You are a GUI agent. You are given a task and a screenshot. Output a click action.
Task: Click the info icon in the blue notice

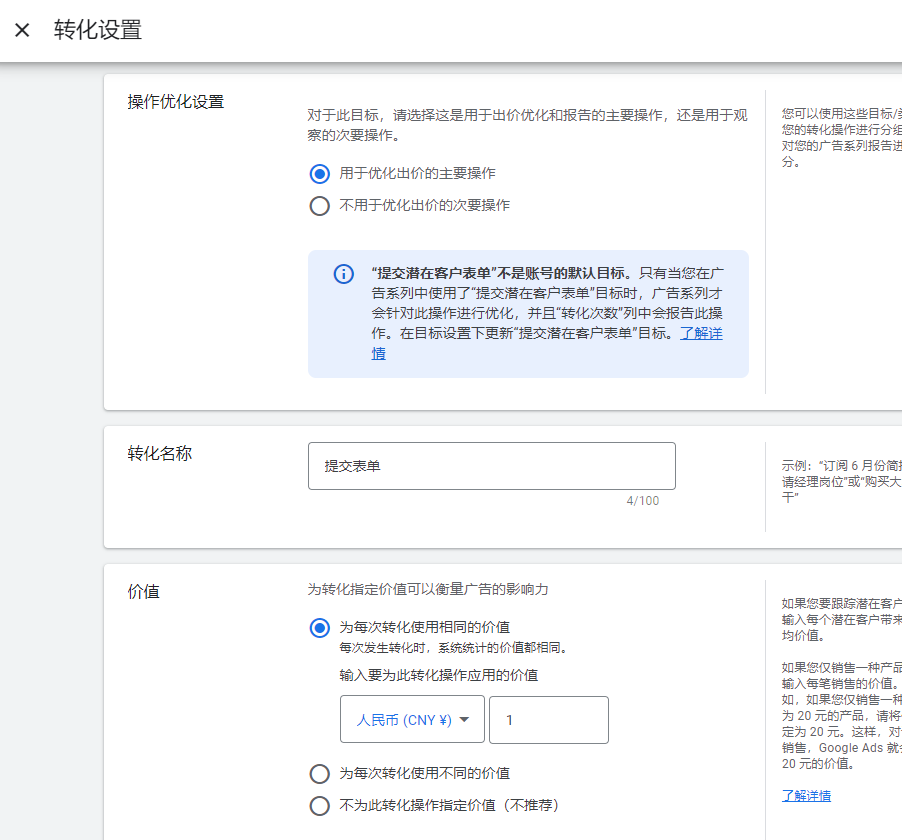(x=343, y=274)
